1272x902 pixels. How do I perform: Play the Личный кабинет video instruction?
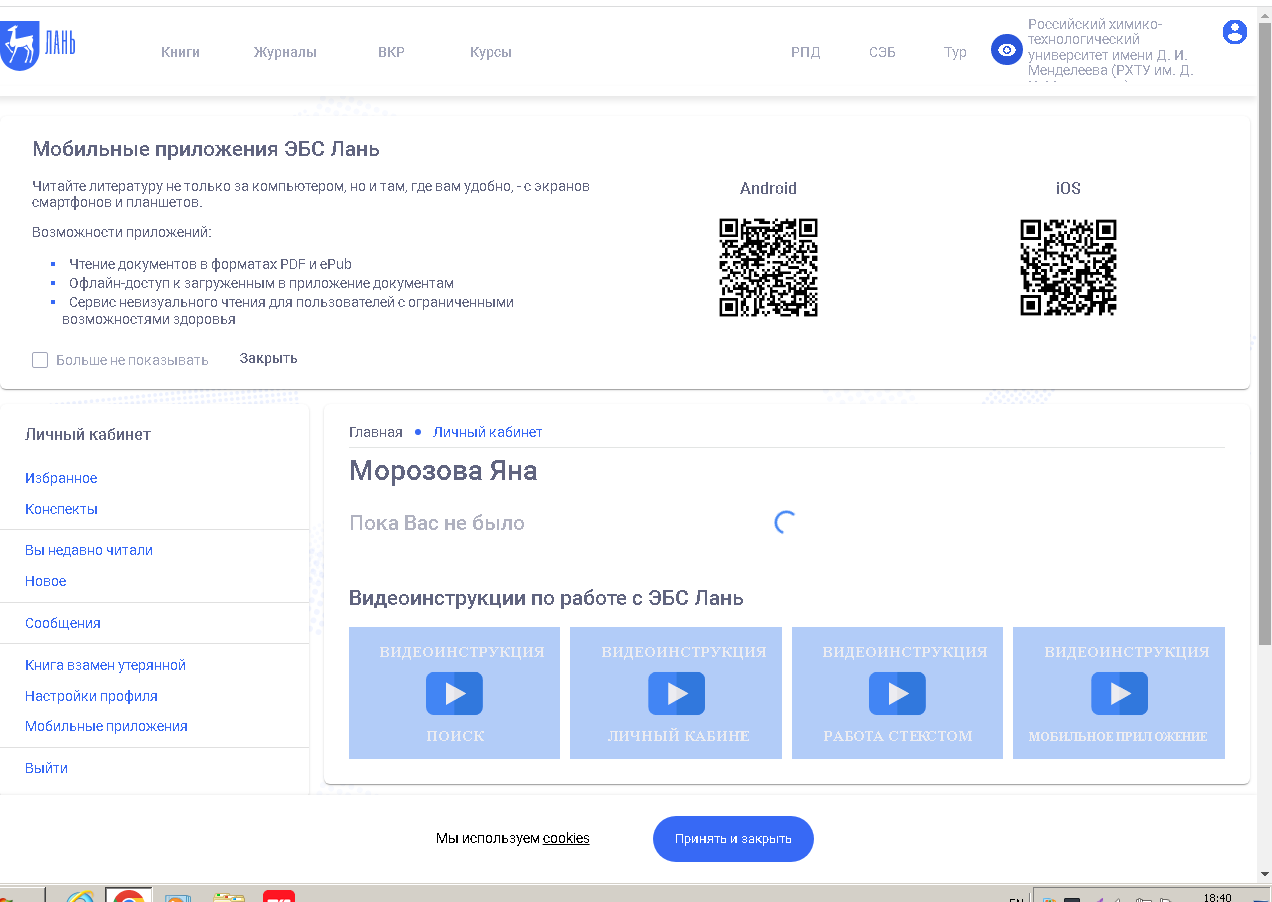(x=676, y=693)
